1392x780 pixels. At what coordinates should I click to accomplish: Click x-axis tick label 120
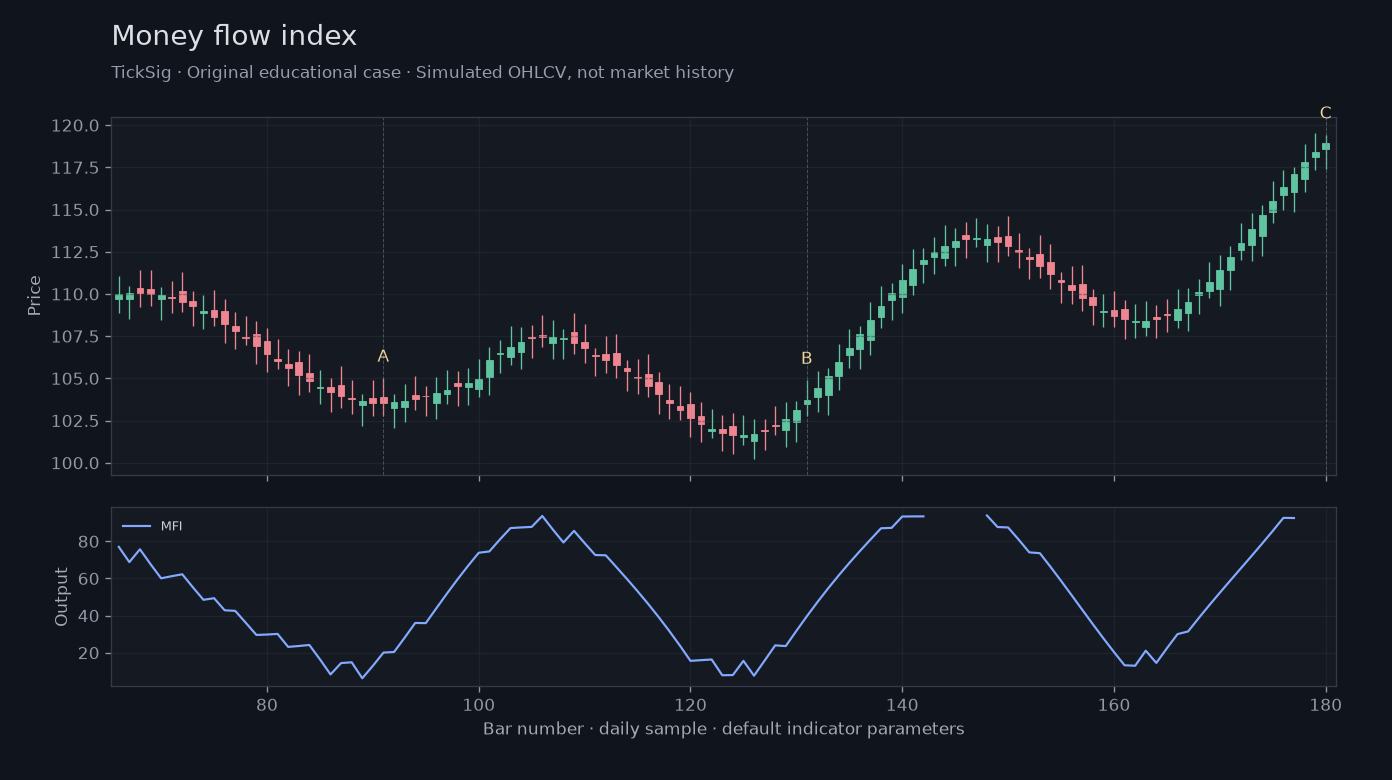tap(690, 703)
